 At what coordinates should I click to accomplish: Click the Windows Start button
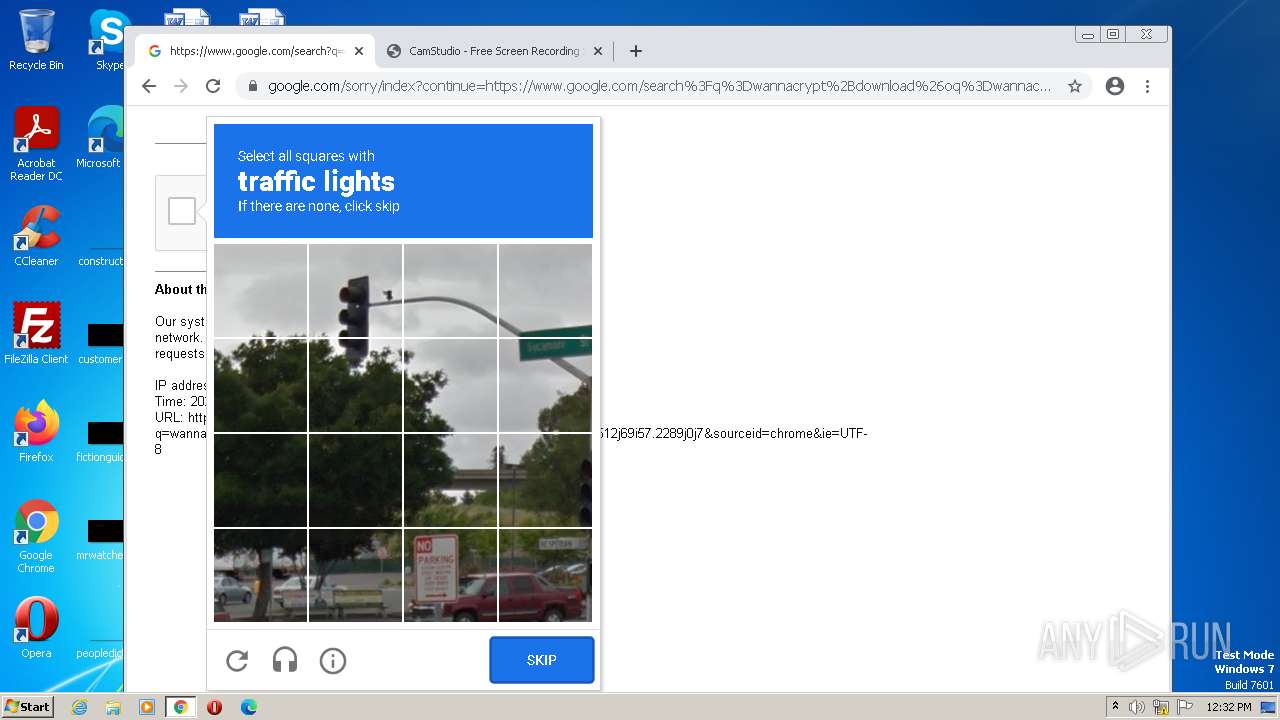pyautogui.click(x=28, y=707)
